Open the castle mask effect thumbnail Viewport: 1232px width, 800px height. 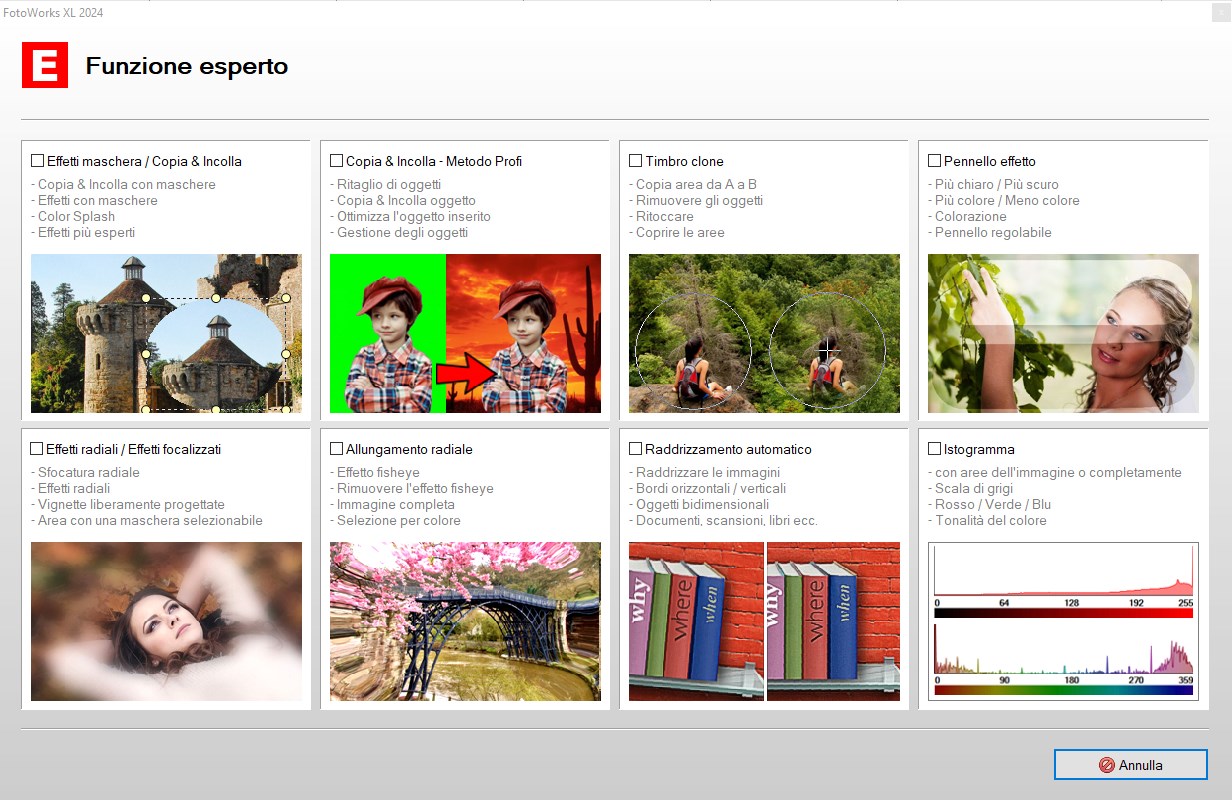pyautogui.click(x=166, y=333)
